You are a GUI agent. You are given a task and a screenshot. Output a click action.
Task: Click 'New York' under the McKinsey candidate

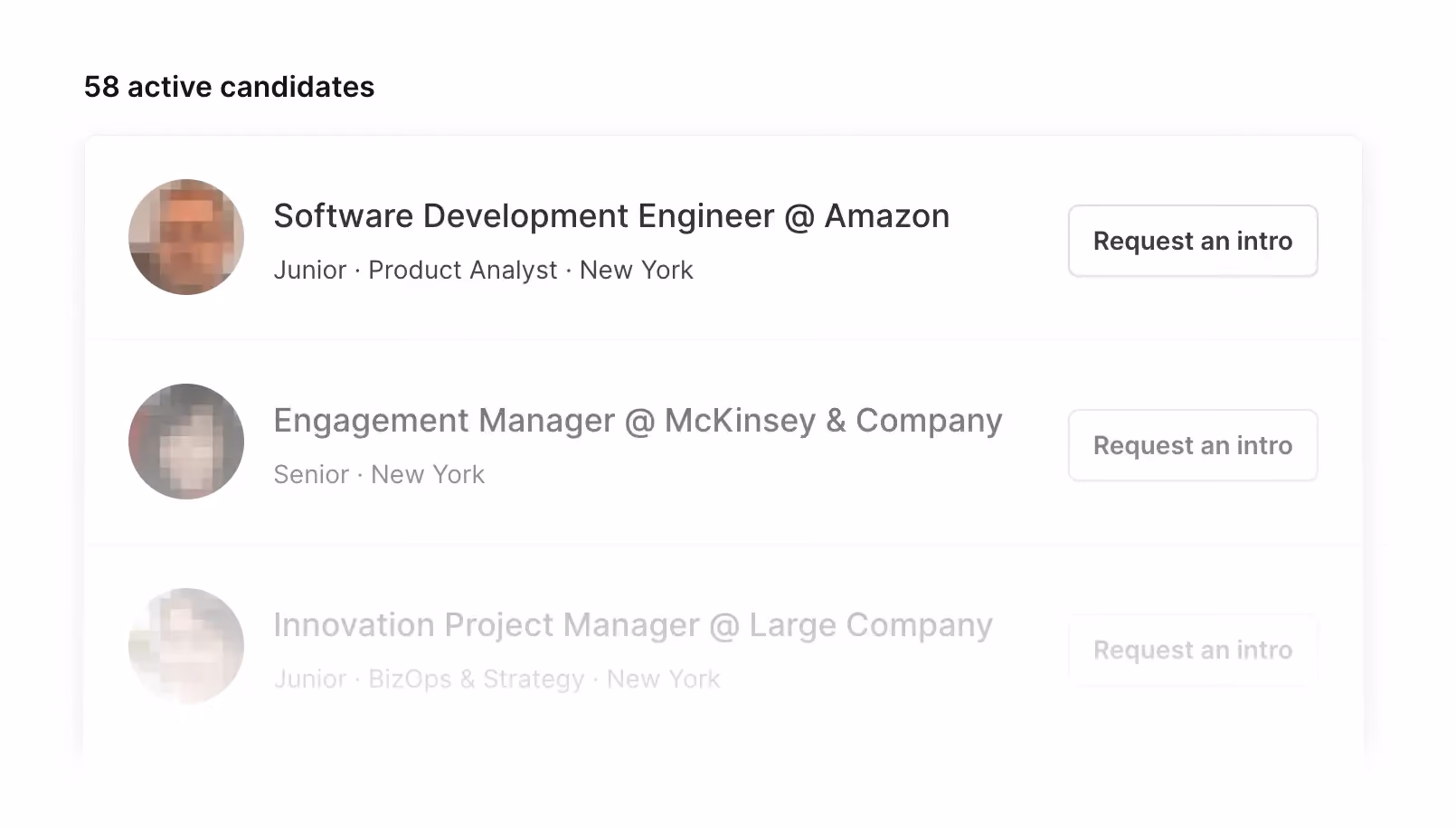click(x=428, y=474)
